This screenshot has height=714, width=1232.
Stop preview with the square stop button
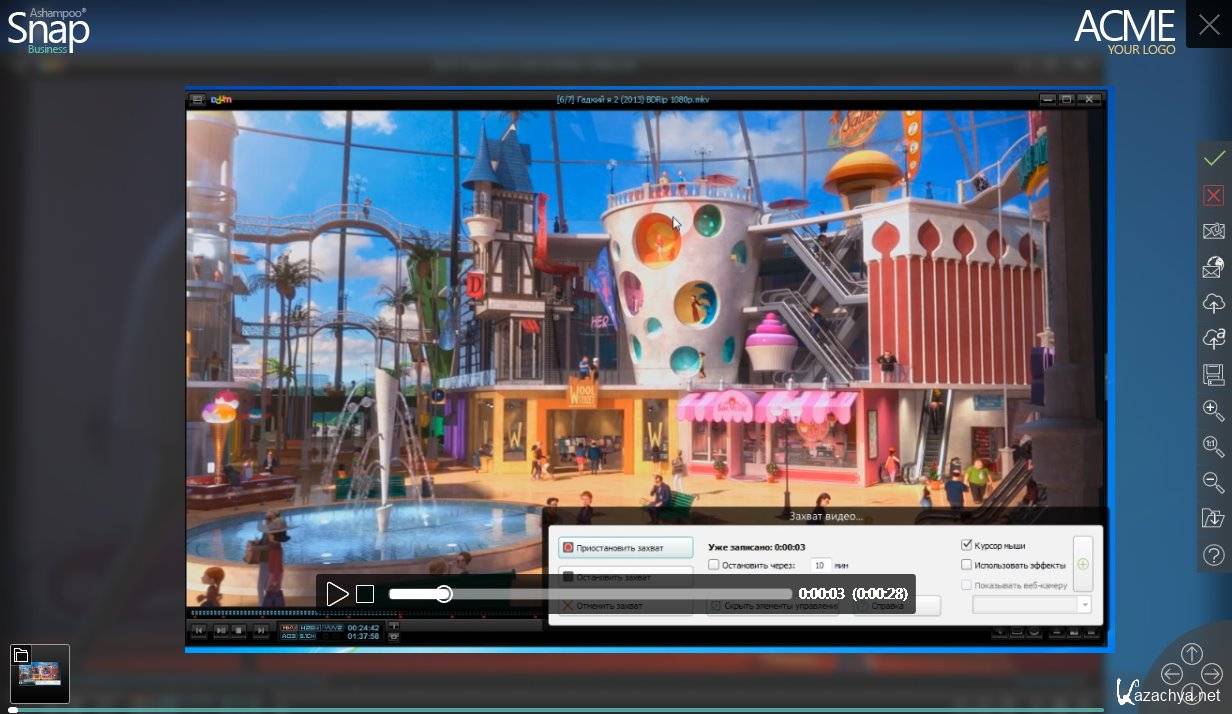(365, 594)
